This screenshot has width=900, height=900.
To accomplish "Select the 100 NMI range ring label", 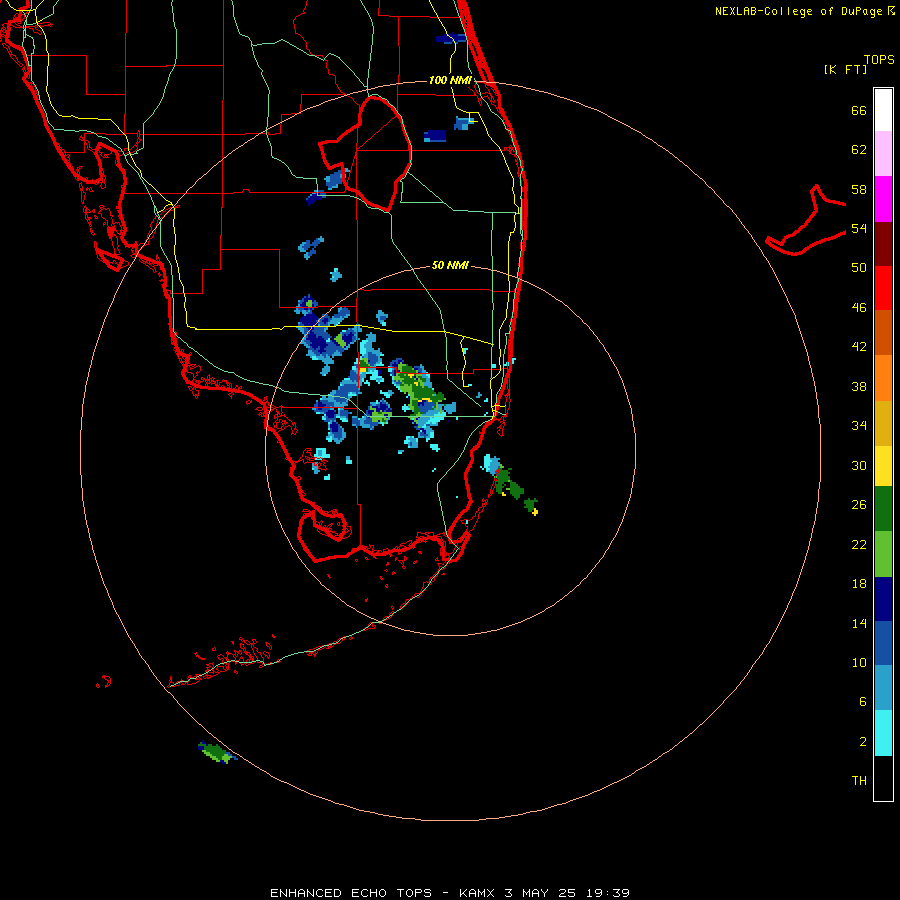I will 450,80.
